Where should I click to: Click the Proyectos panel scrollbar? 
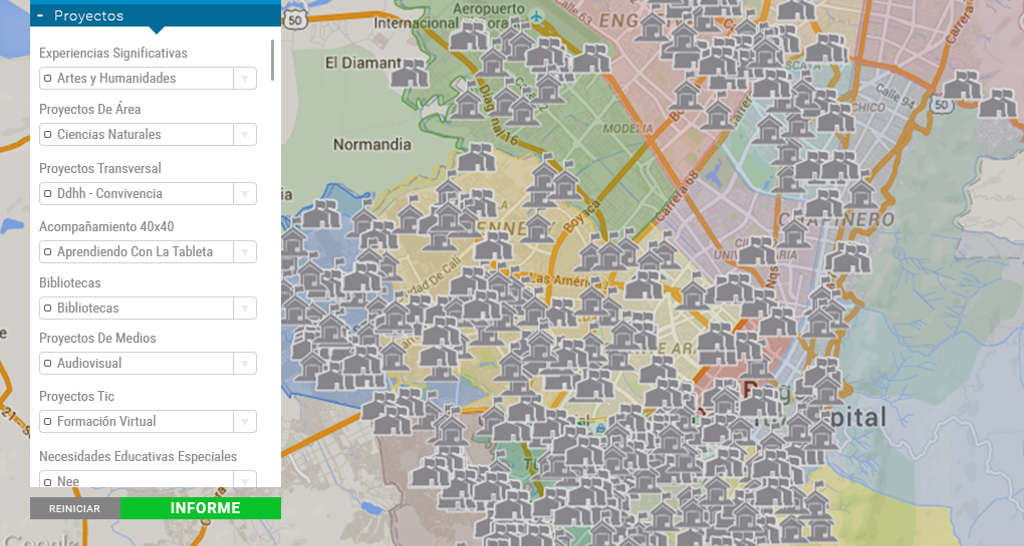[x=273, y=60]
